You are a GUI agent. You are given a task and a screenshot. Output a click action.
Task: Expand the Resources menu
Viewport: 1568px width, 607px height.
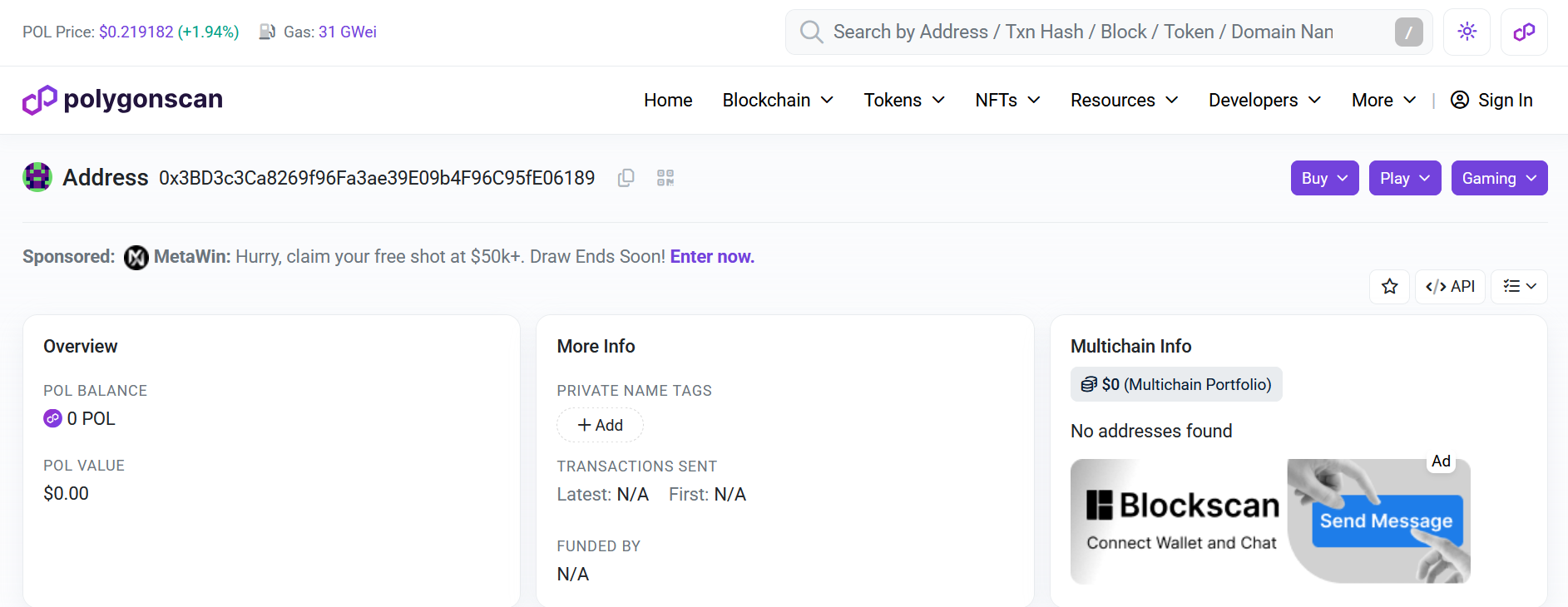1125,100
